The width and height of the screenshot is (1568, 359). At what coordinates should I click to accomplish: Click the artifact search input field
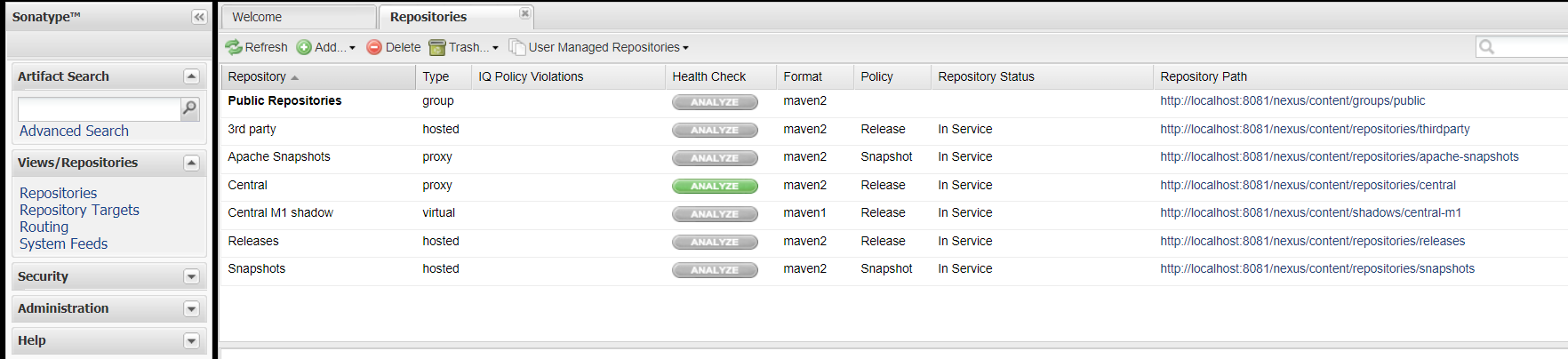[99, 108]
